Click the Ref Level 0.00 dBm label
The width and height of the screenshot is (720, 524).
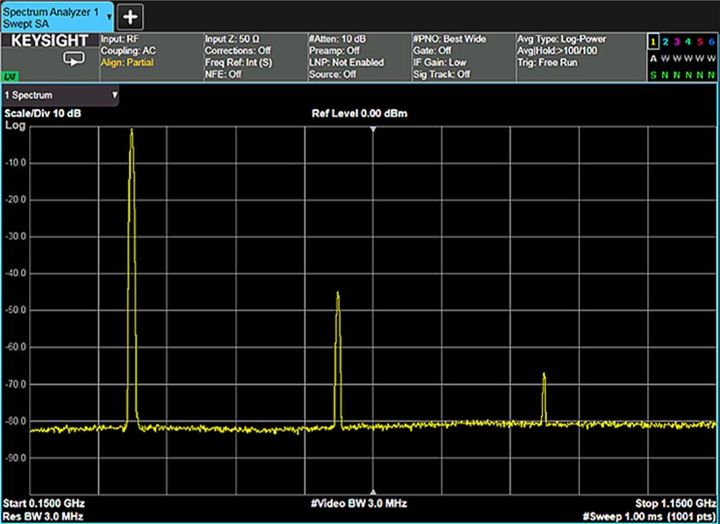[x=359, y=114]
